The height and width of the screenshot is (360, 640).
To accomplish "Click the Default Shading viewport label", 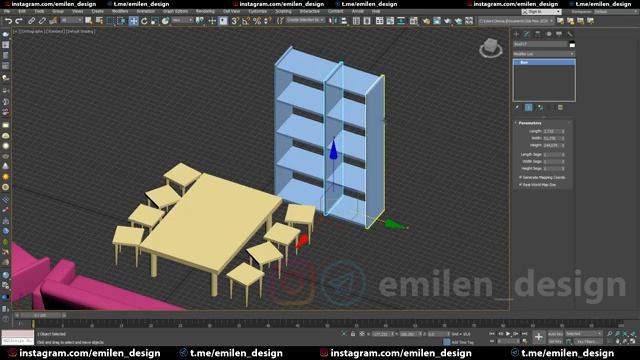I will 80,31.
